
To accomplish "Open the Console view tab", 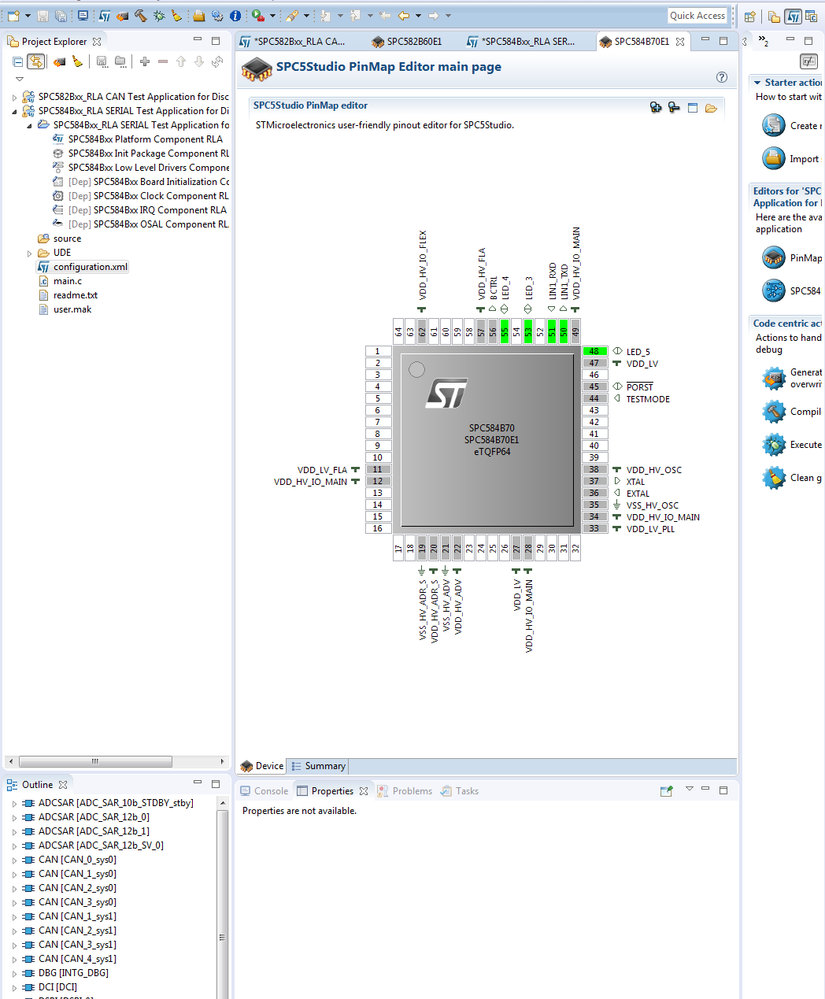I will click(x=264, y=791).
